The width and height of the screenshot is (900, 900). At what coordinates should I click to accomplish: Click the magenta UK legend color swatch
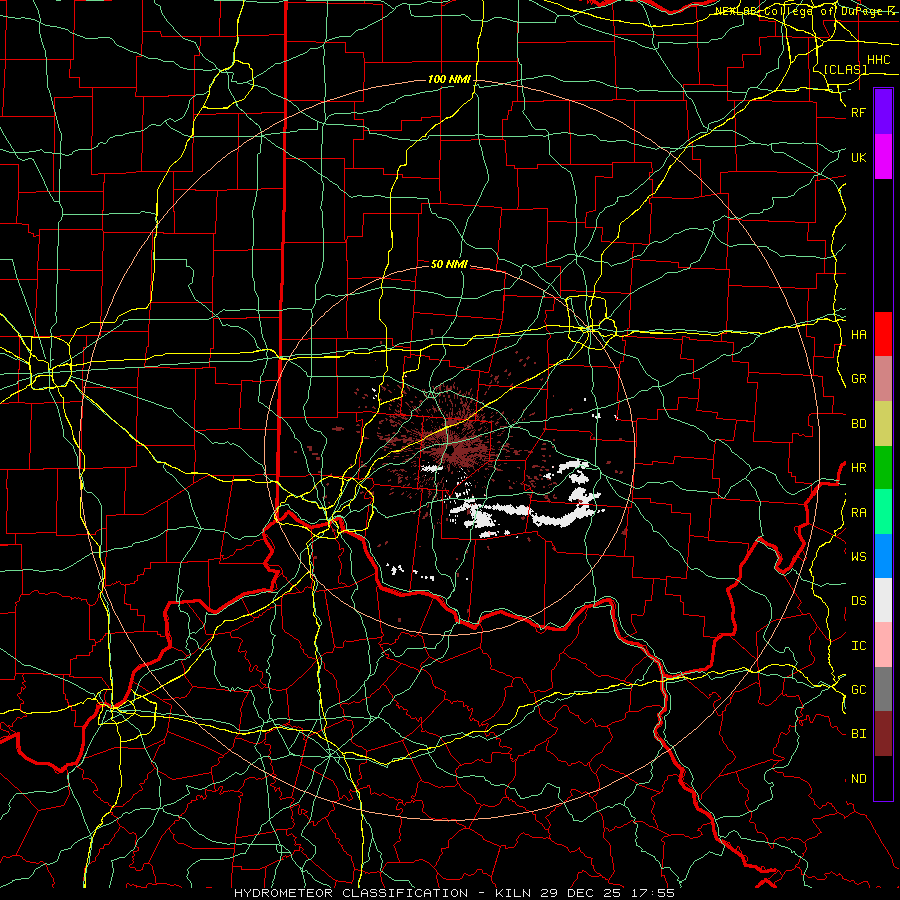[x=883, y=157]
